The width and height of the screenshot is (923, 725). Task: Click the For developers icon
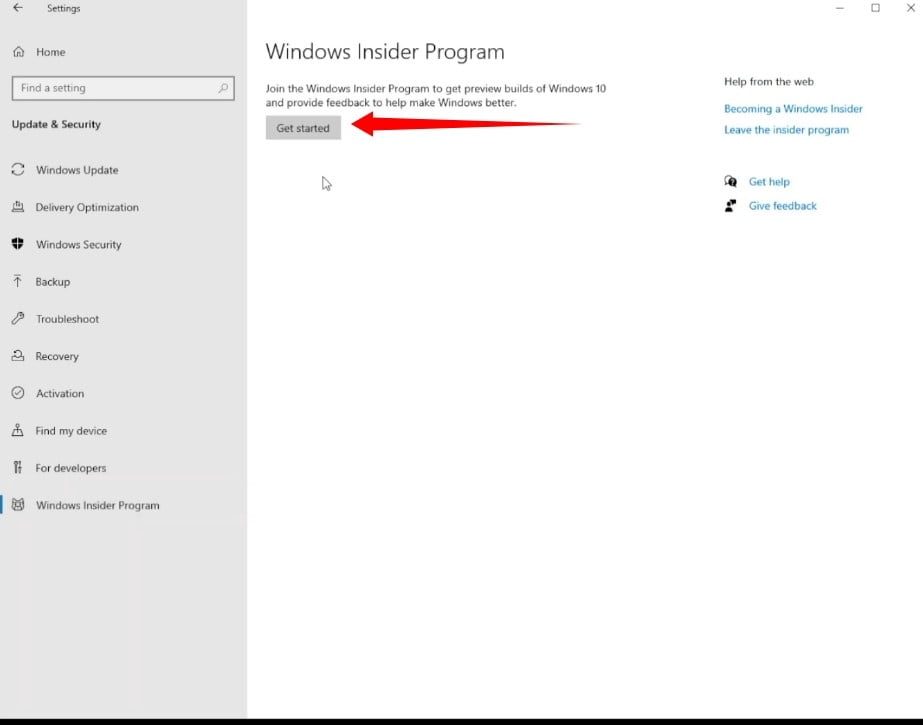18,467
